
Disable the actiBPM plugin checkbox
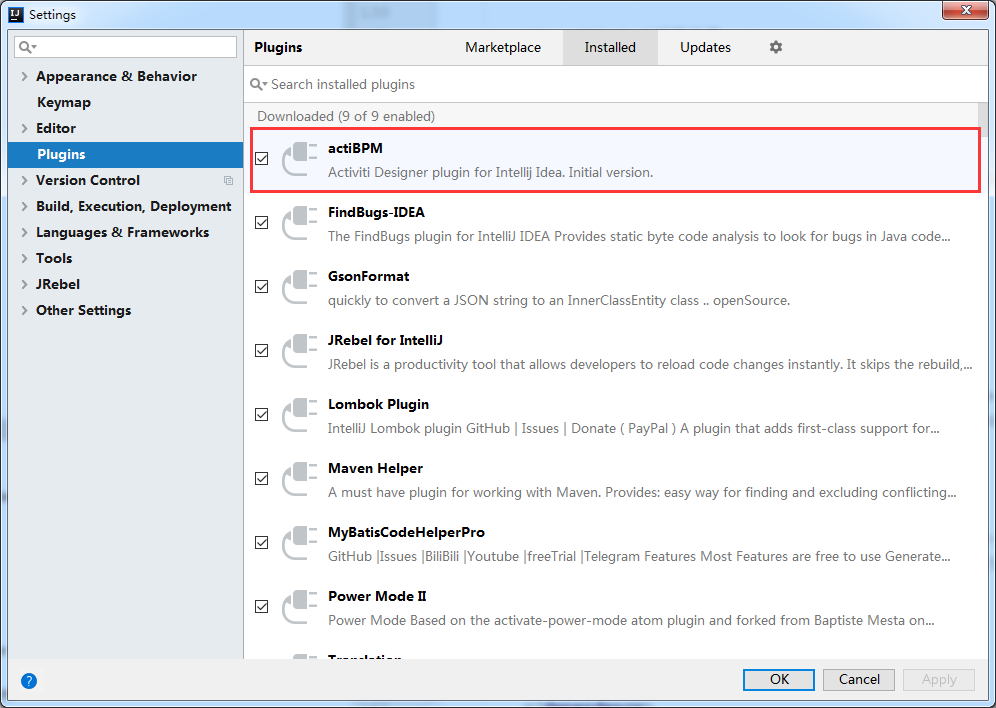[x=262, y=159]
